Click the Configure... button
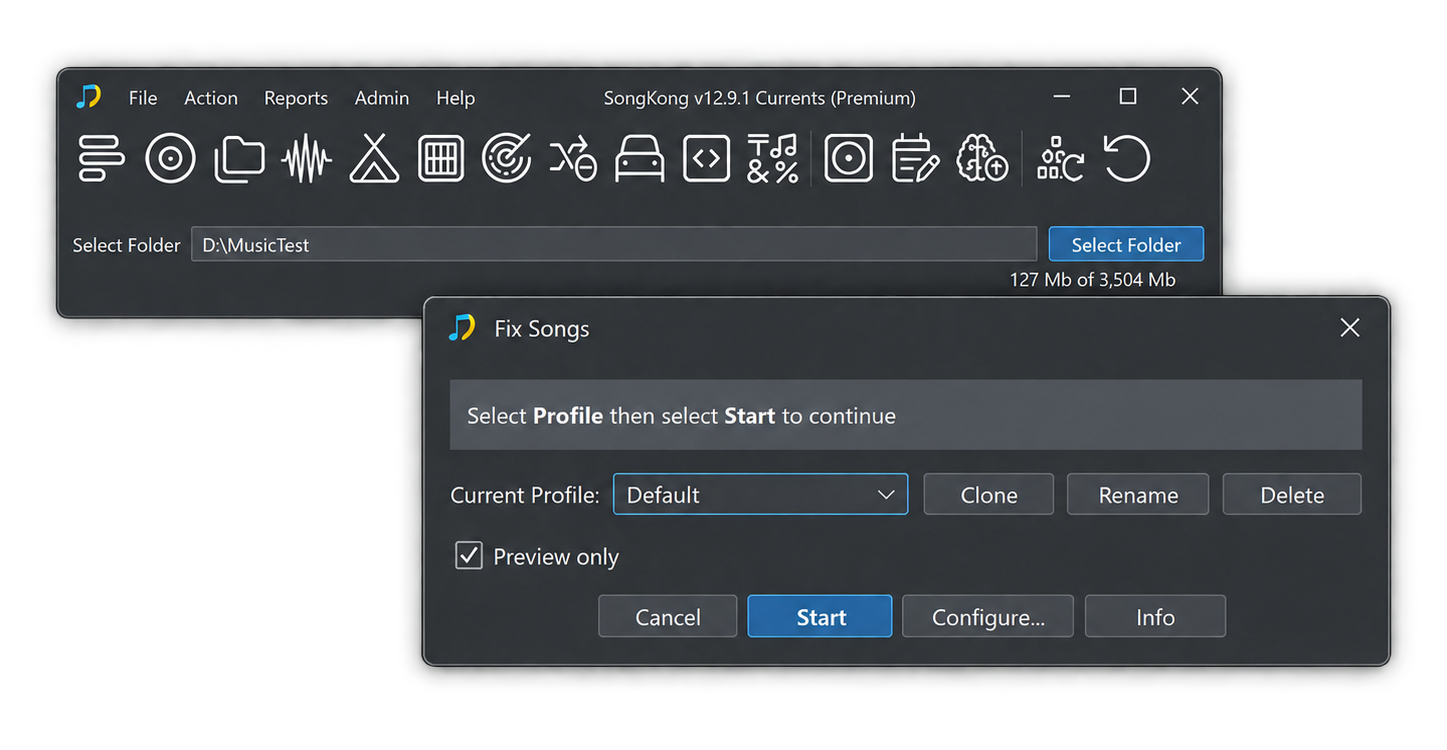The width and height of the screenshot is (1447, 750). (x=988, y=617)
